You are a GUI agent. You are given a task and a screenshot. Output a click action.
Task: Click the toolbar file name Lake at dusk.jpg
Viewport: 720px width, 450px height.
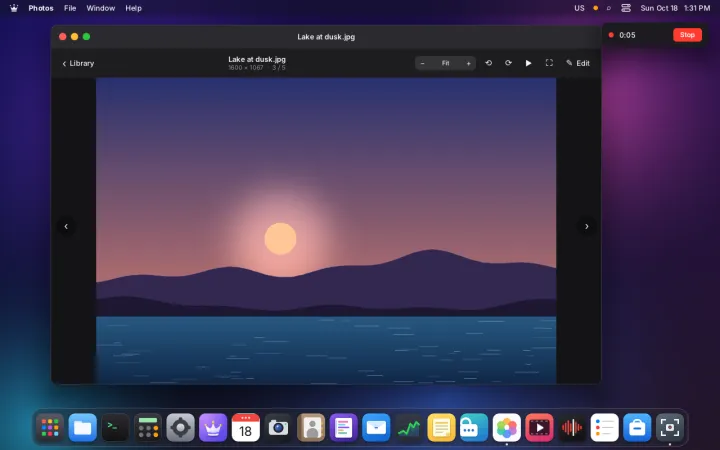point(257,59)
